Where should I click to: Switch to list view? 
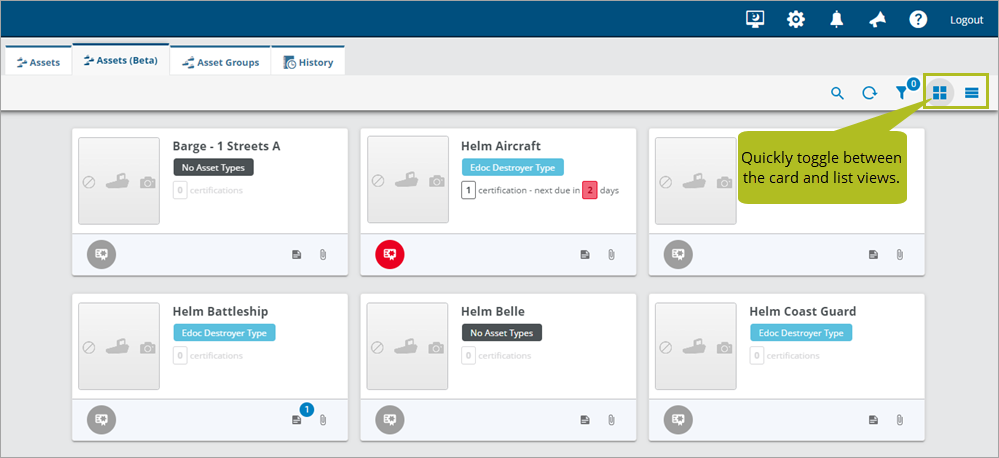[971, 93]
